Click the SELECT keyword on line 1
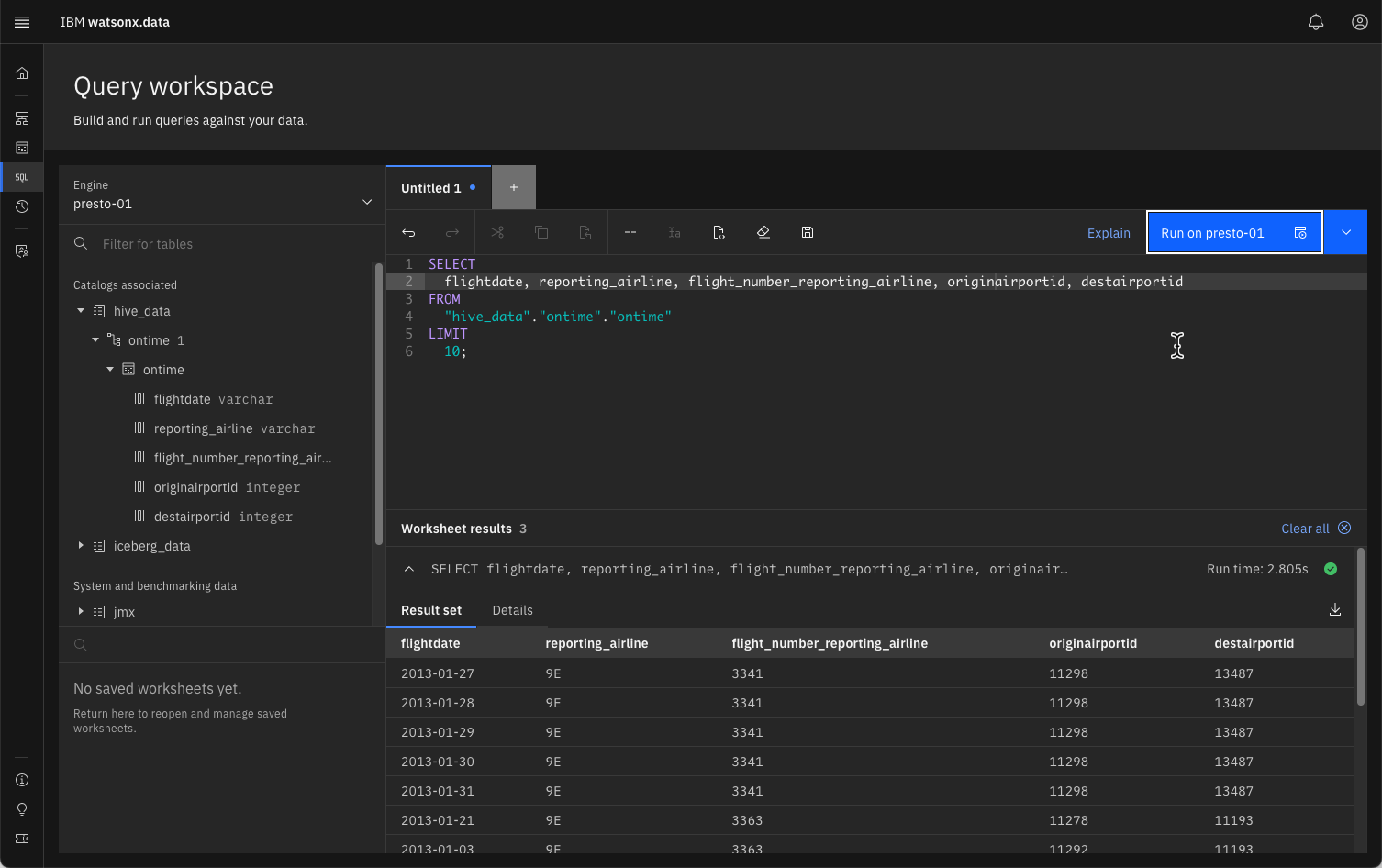1382x868 pixels. click(451, 264)
